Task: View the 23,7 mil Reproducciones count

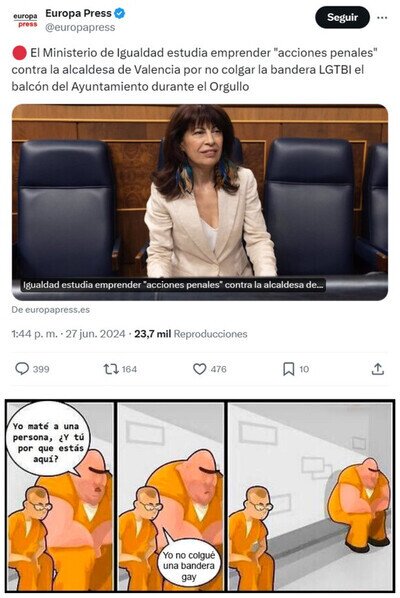Action: pos(191,334)
